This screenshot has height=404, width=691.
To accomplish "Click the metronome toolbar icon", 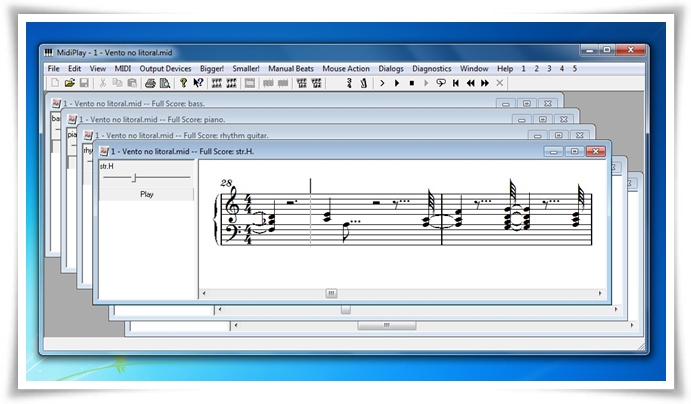I will tap(364, 83).
